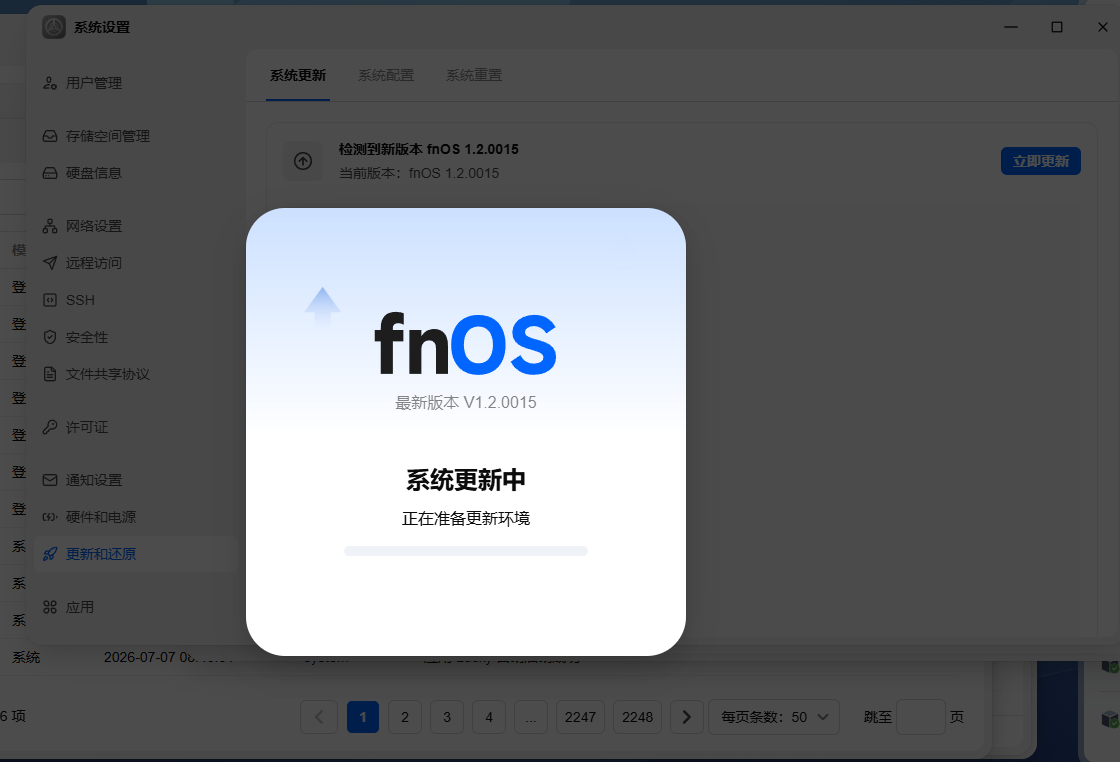The height and width of the screenshot is (762, 1120).
Task: Select page 4 in the log pagination
Action: [489, 717]
